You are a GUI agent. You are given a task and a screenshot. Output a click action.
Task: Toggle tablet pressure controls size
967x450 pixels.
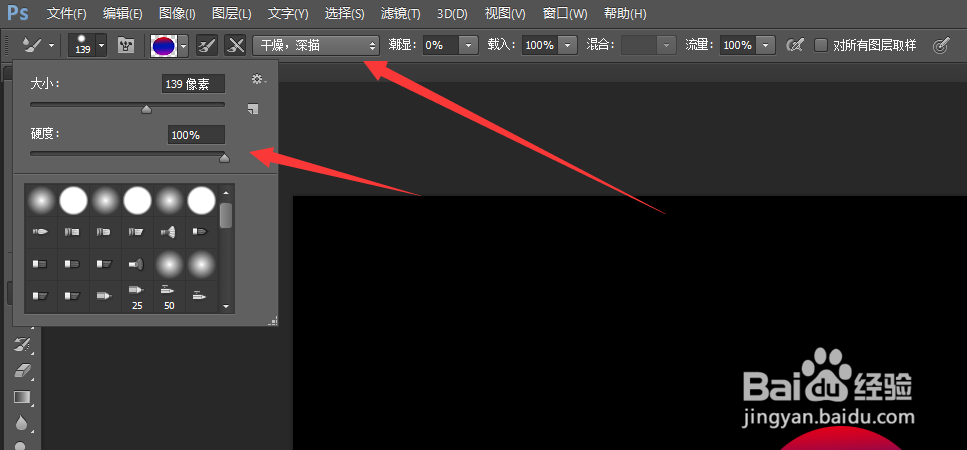[940, 45]
